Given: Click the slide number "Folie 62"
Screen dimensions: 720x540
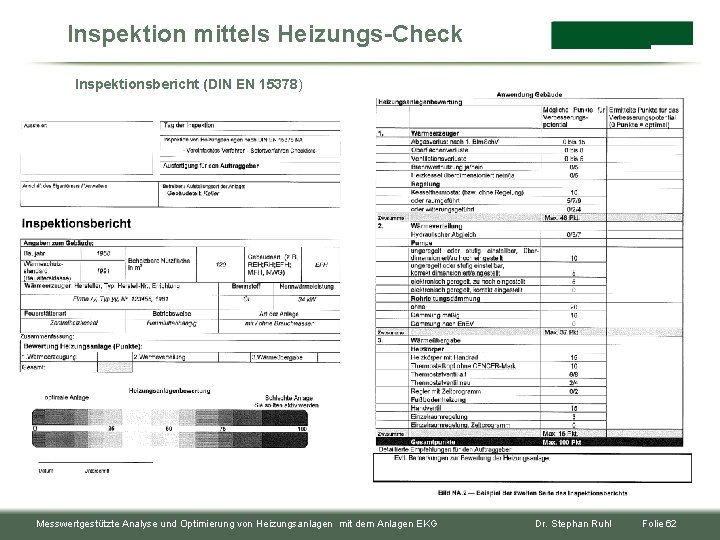Looking at the screenshot, I should (659, 524).
